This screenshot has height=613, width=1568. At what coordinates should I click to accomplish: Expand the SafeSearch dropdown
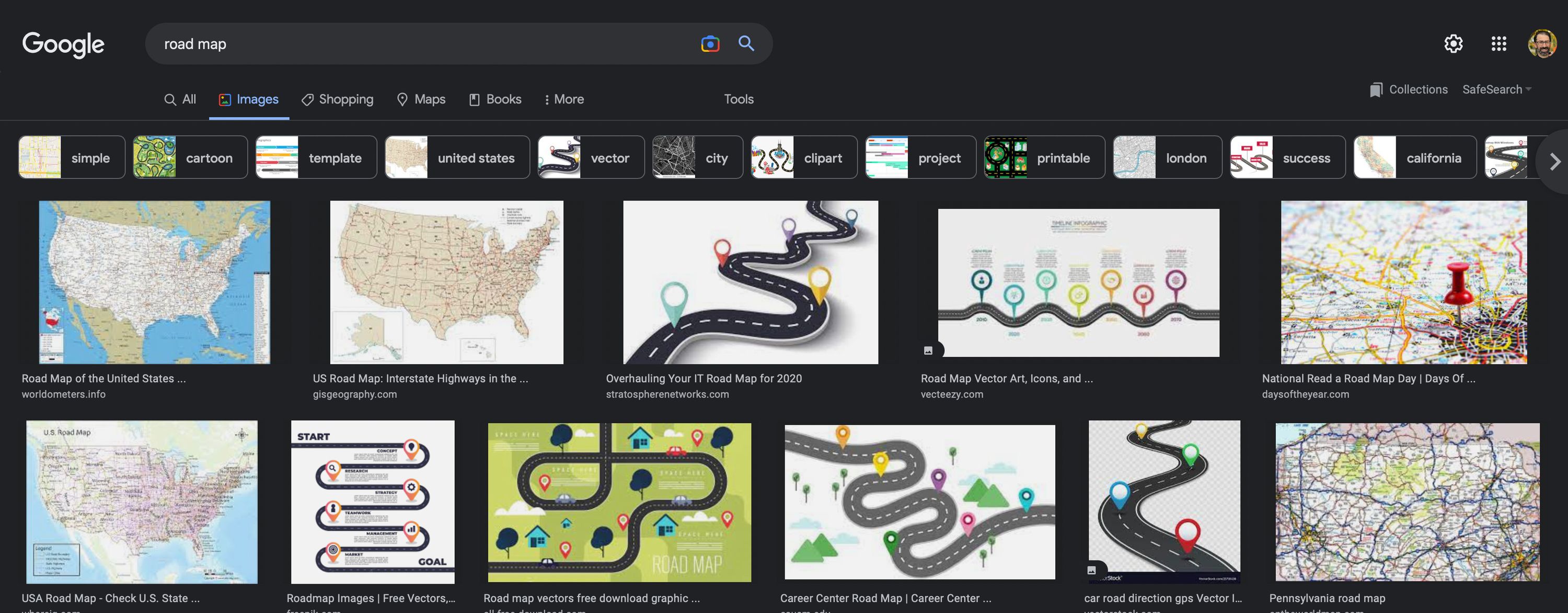[x=1496, y=89]
